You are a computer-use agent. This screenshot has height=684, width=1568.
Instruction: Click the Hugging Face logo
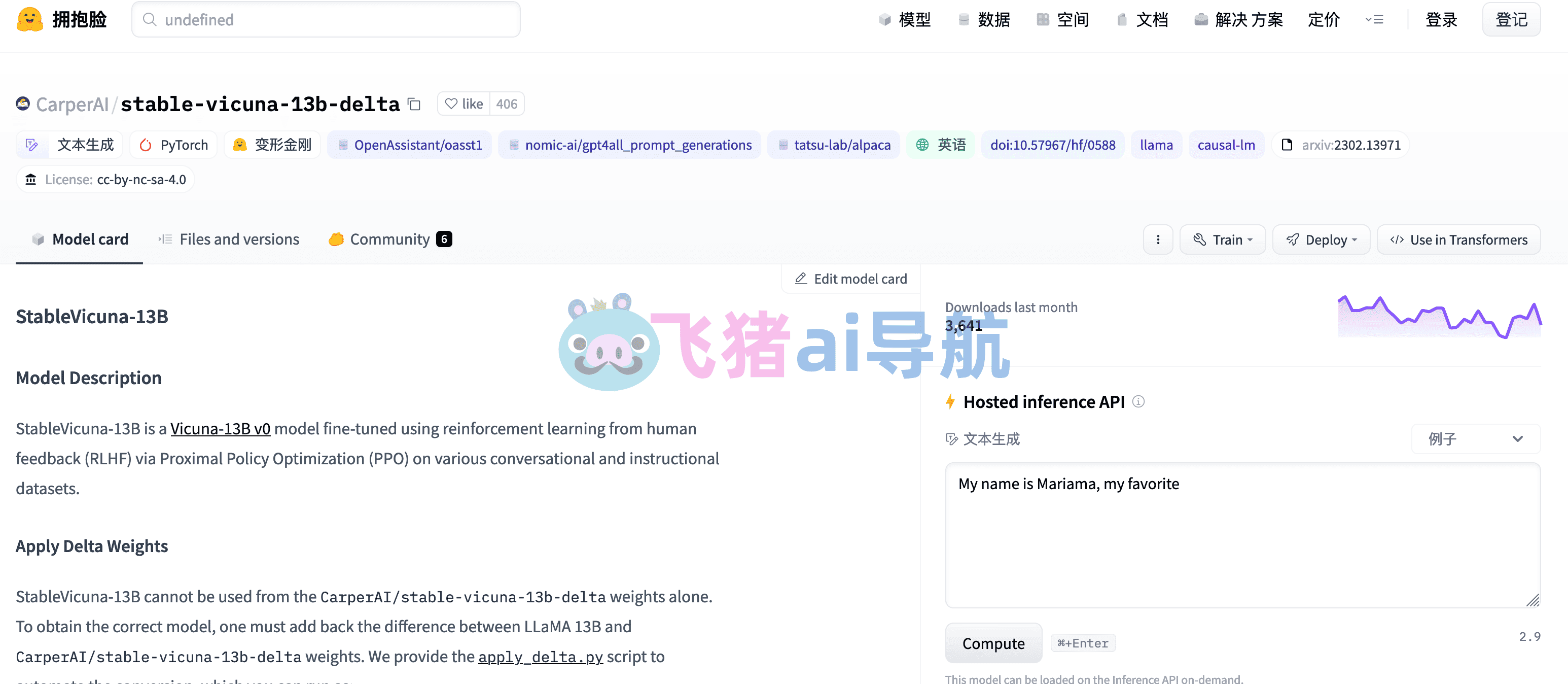tap(30, 19)
